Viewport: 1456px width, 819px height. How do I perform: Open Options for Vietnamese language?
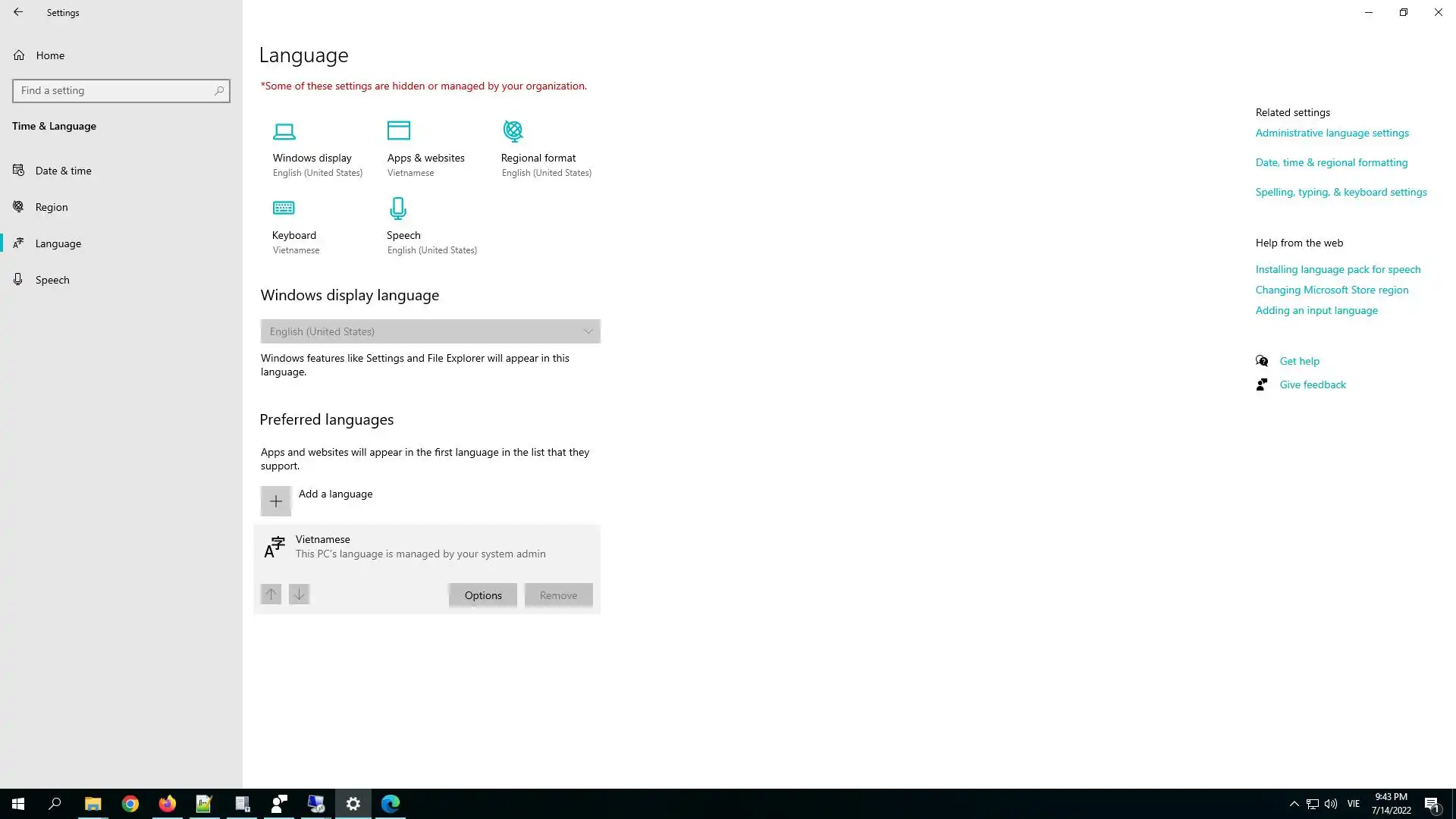483,595
